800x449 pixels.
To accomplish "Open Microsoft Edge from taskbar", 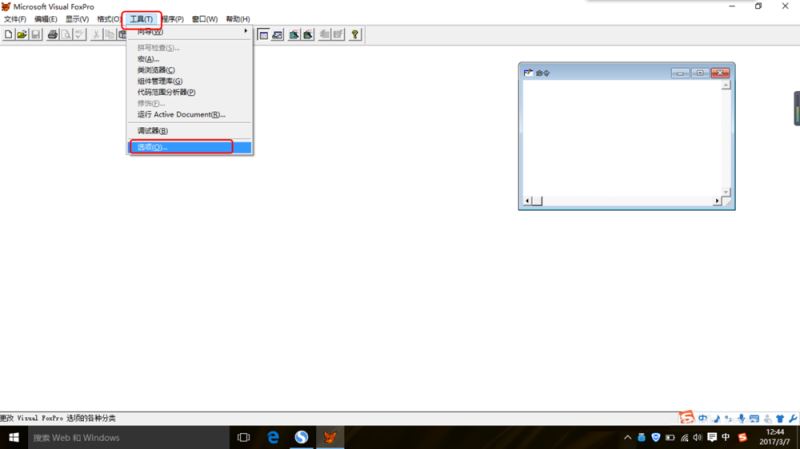I will (x=273, y=437).
